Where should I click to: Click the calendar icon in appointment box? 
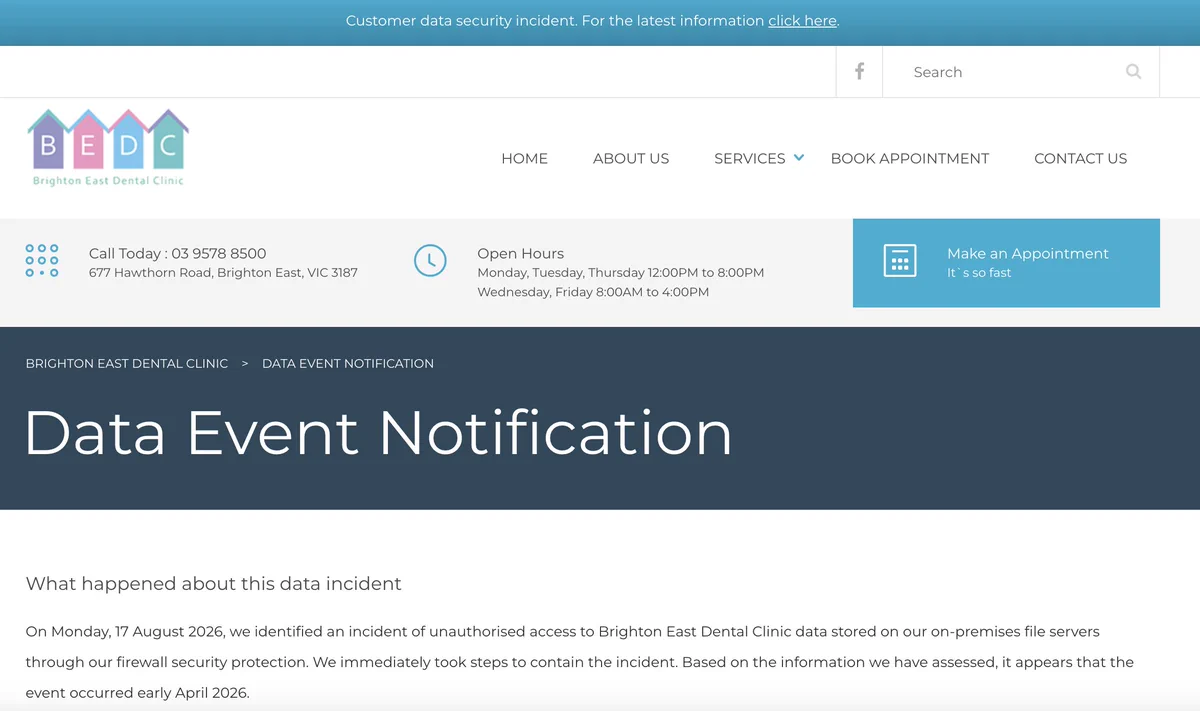tap(900, 261)
